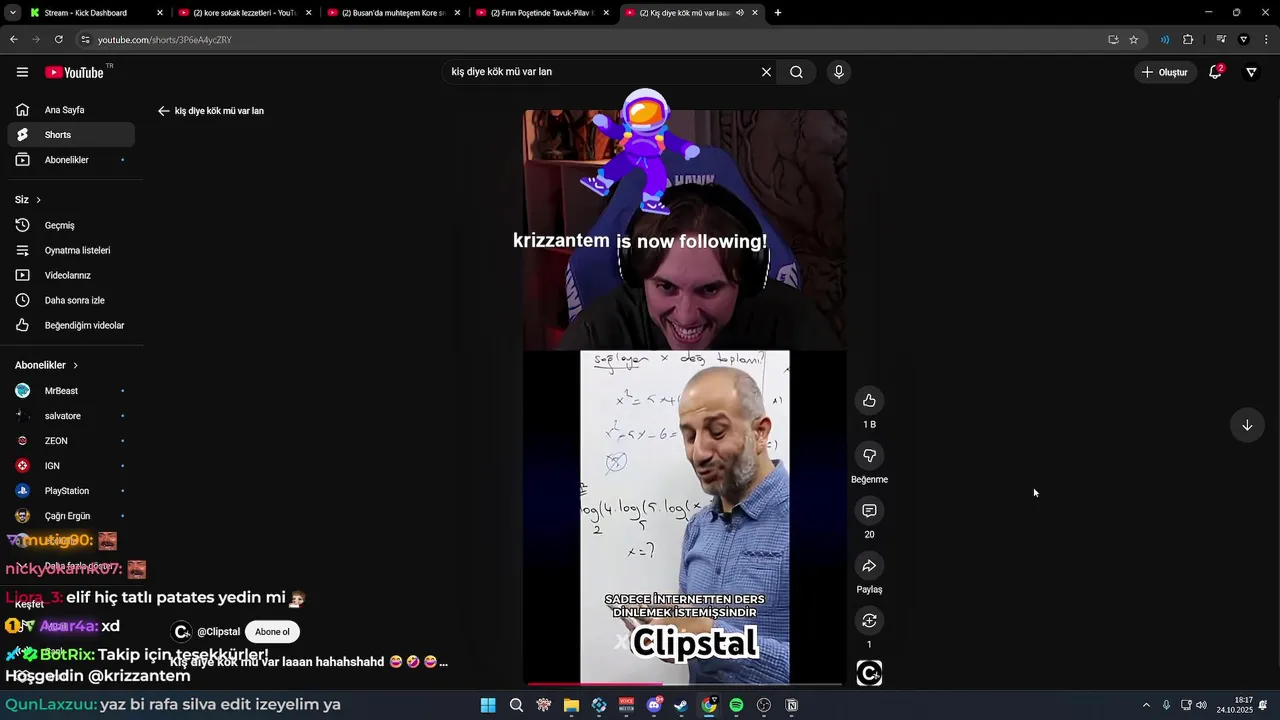Open PlayStation channel subscription
The image size is (1280, 720).
point(70,491)
